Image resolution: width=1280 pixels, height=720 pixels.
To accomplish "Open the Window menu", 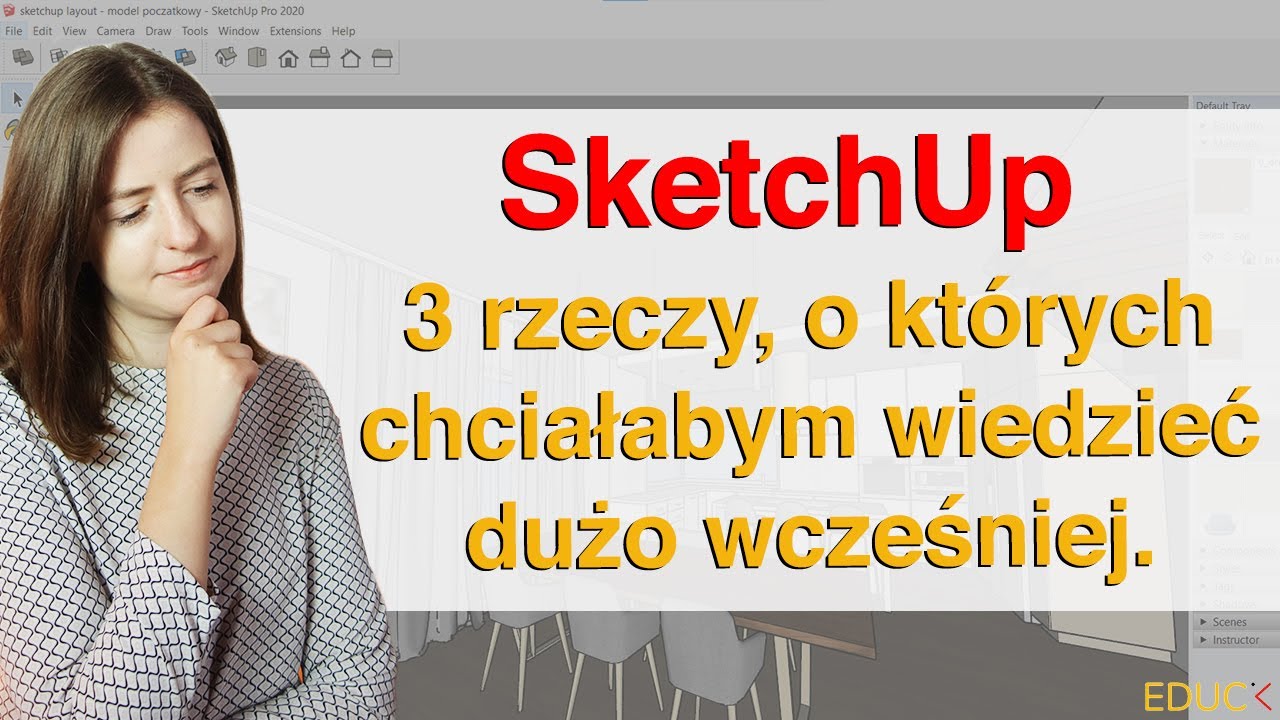I will click(239, 31).
